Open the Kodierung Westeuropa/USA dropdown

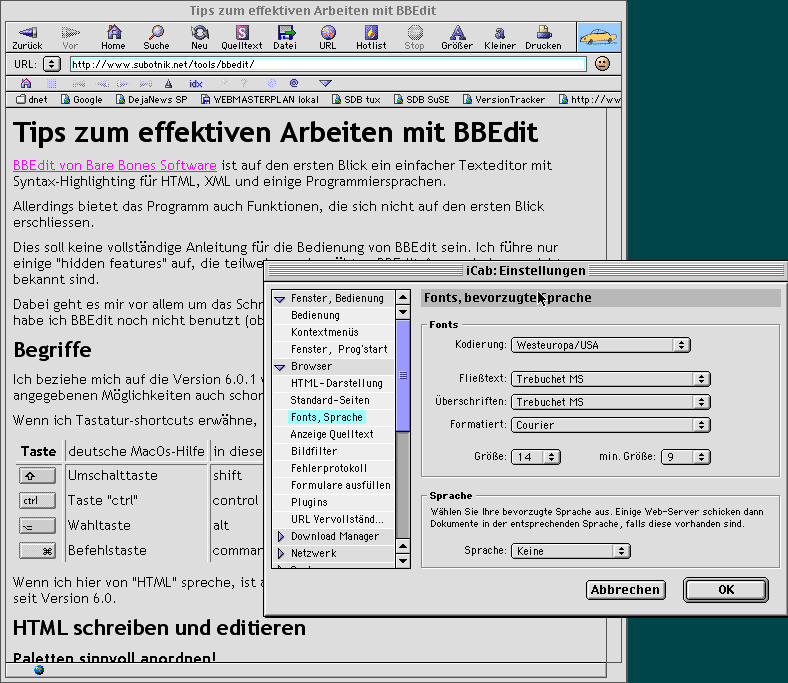601,345
